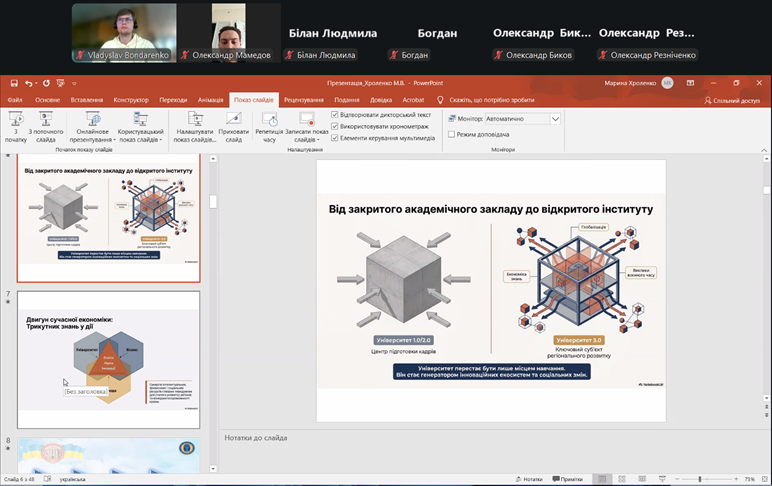Screen dimensions: 772x486
Task: Click Приховати слайд button
Action: 233,127
